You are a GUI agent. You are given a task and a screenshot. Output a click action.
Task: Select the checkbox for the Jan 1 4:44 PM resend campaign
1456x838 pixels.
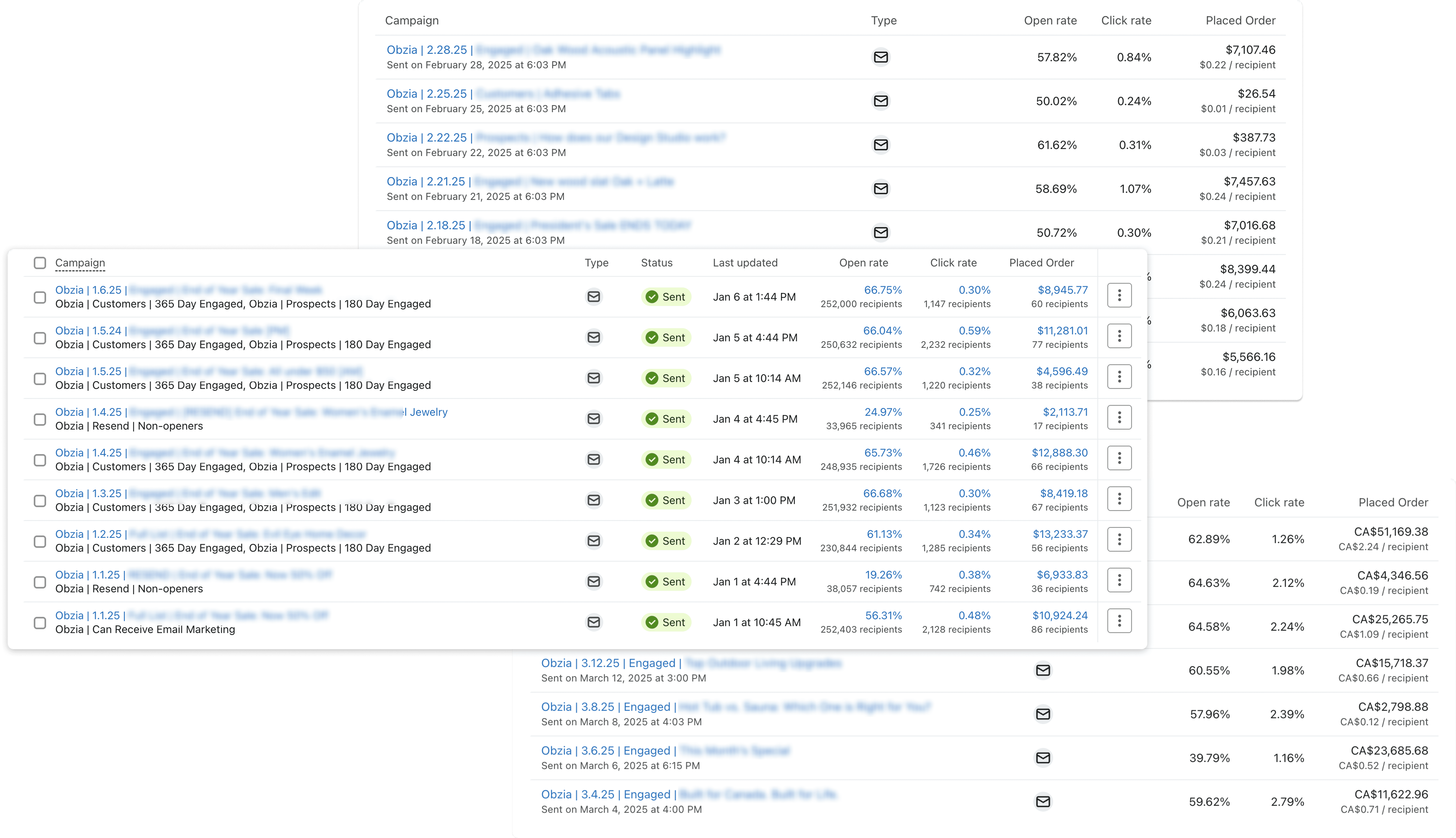(x=40, y=583)
